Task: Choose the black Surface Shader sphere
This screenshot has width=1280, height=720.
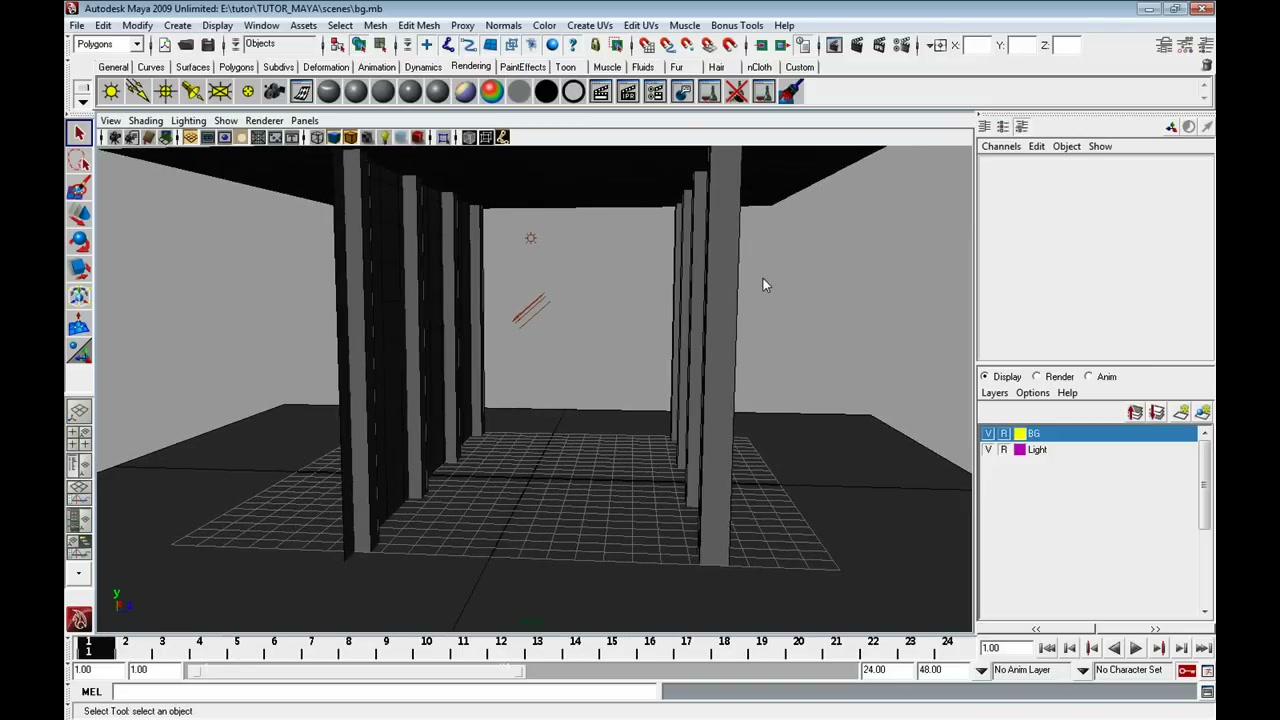Action: pyautogui.click(x=546, y=92)
